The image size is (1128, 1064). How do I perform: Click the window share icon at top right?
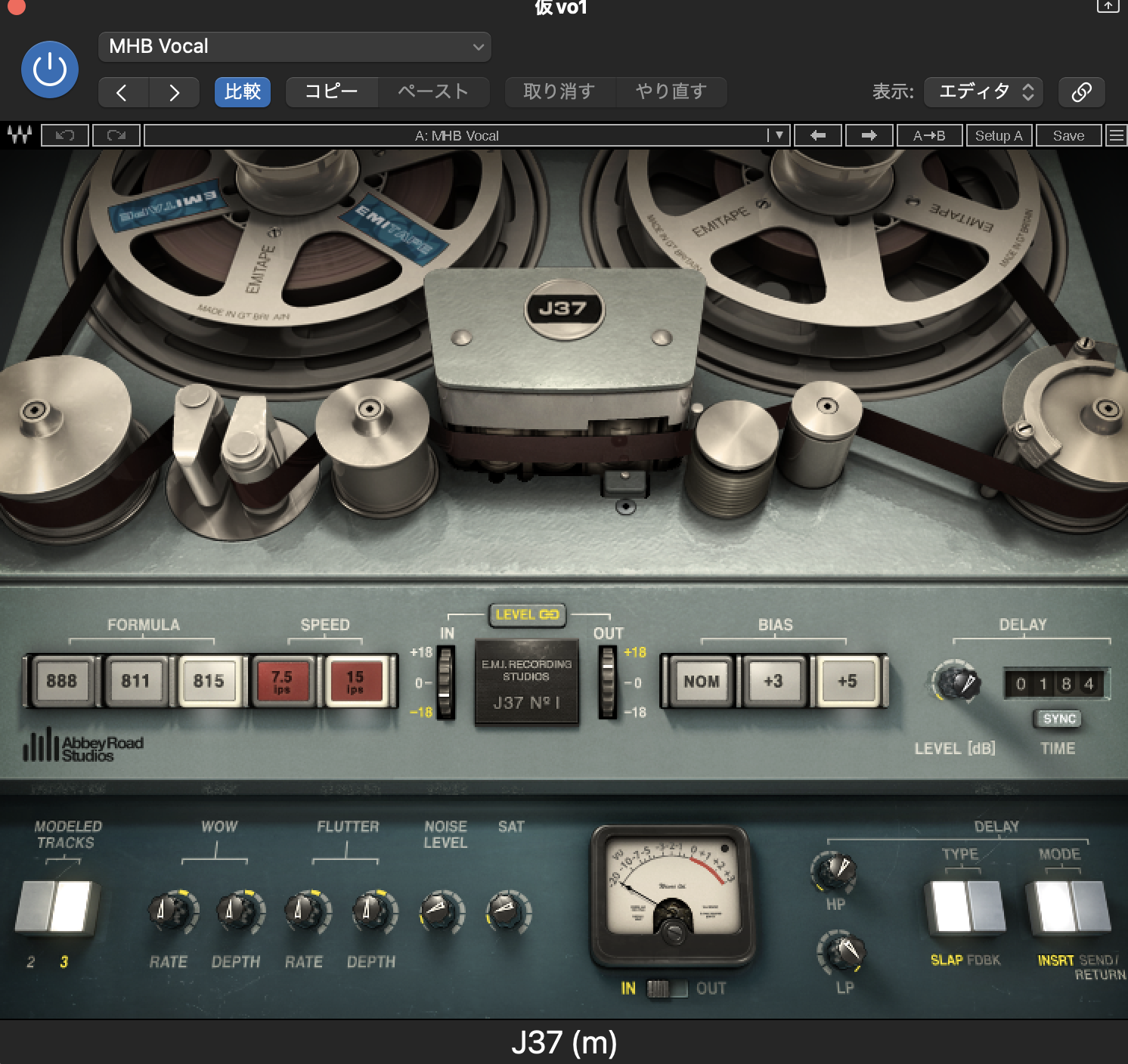[1108, 5]
